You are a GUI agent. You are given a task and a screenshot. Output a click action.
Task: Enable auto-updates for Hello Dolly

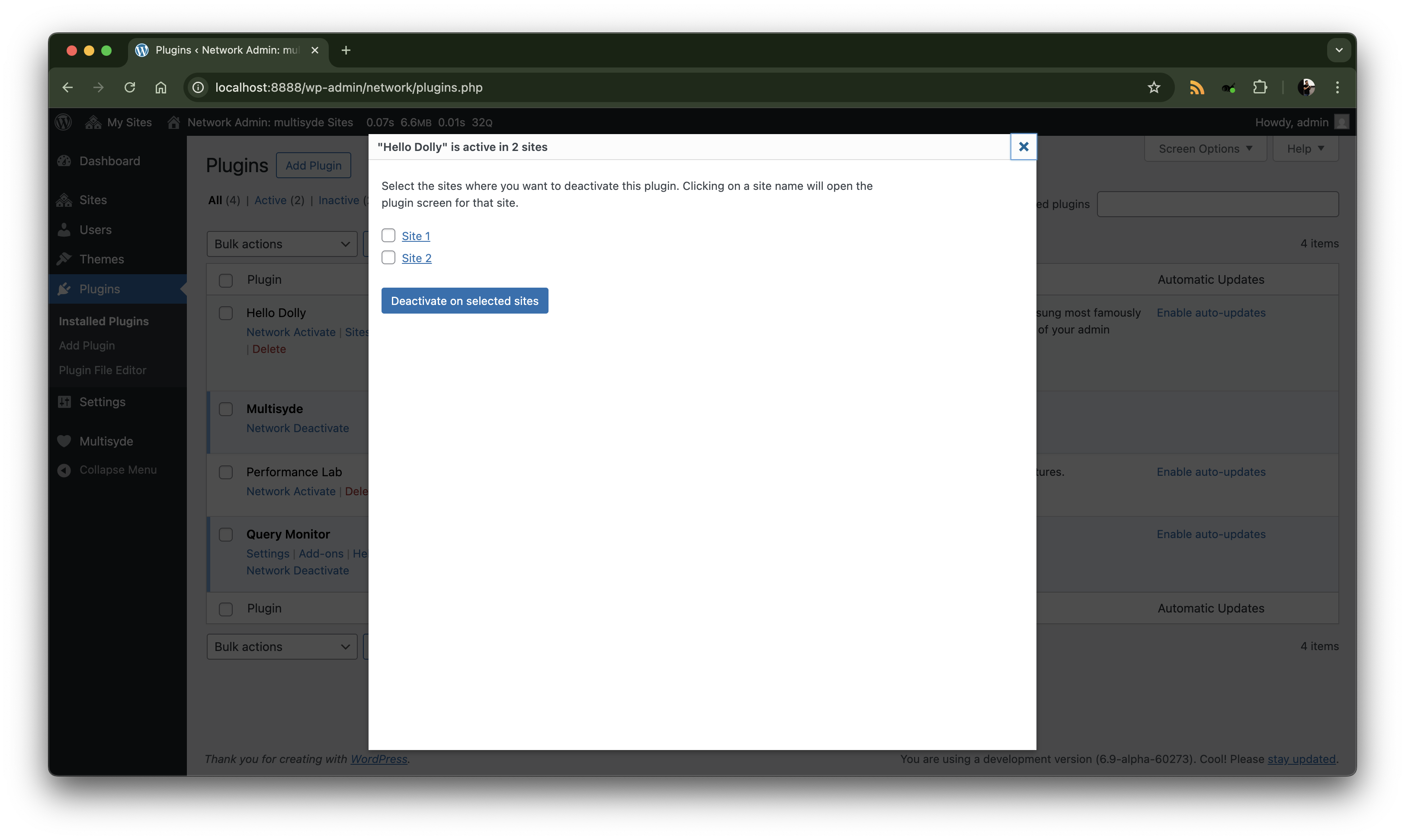pos(1211,313)
